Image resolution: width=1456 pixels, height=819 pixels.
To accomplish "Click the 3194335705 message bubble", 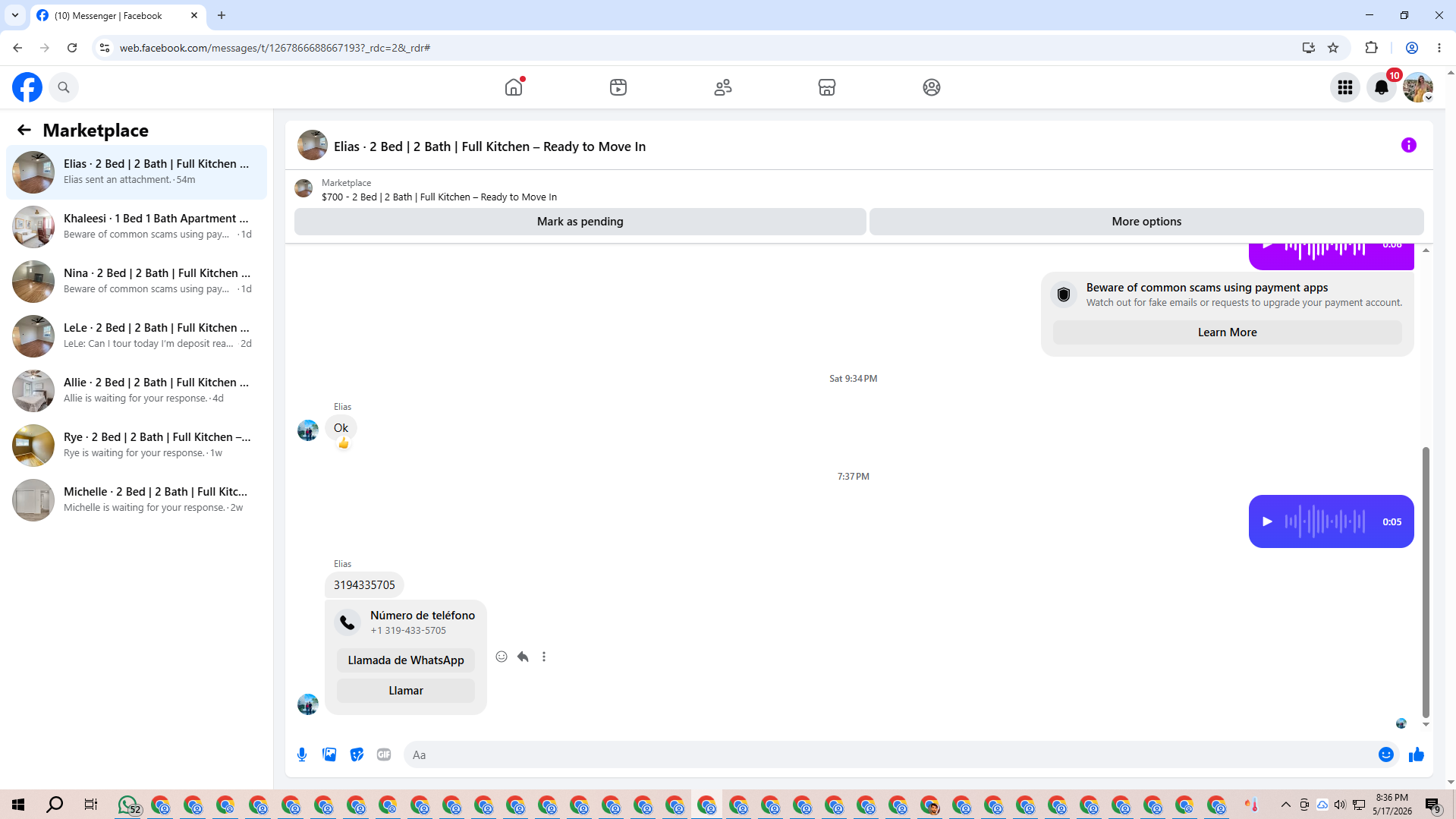I will click(364, 585).
